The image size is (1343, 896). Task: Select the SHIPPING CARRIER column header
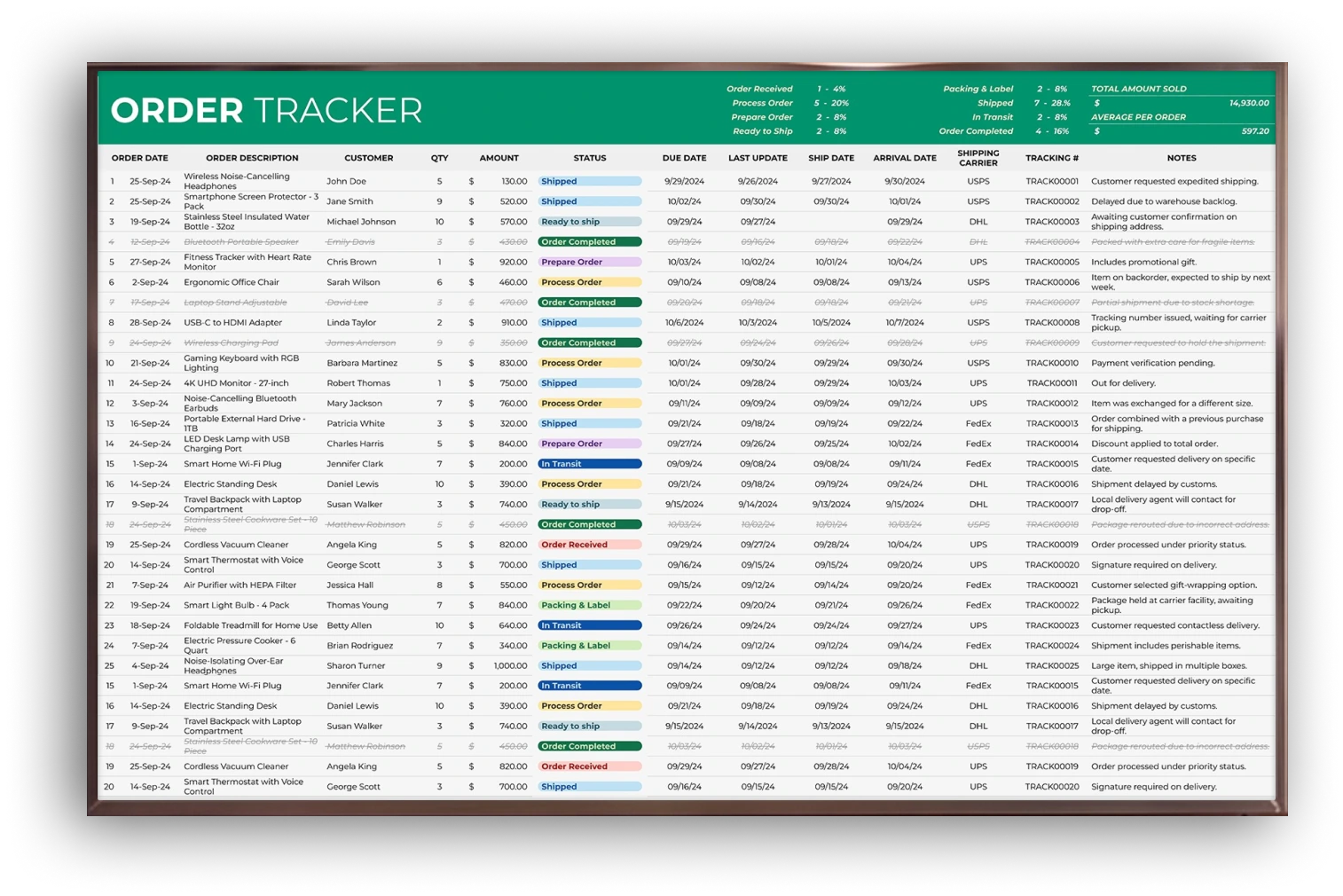coord(978,158)
